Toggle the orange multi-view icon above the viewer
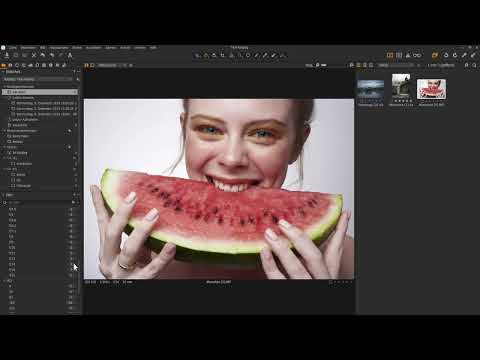 pos(86,65)
